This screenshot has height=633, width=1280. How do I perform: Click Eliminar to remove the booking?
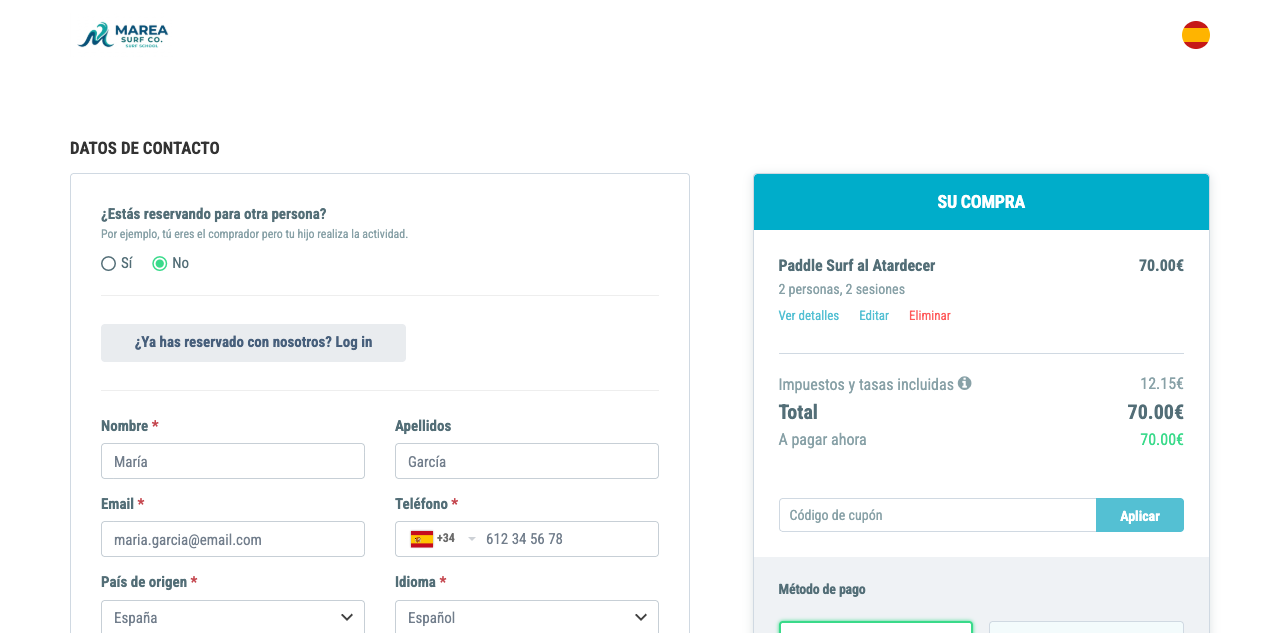(x=930, y=316)
